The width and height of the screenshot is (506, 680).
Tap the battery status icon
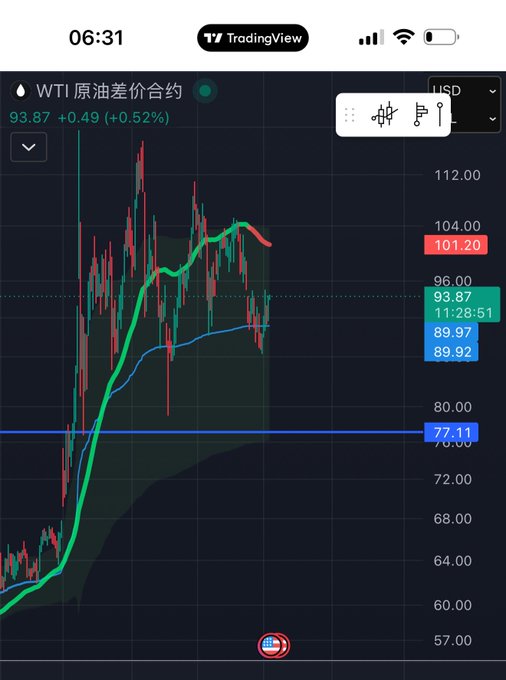pyautogui.click(x=441, y=37)
